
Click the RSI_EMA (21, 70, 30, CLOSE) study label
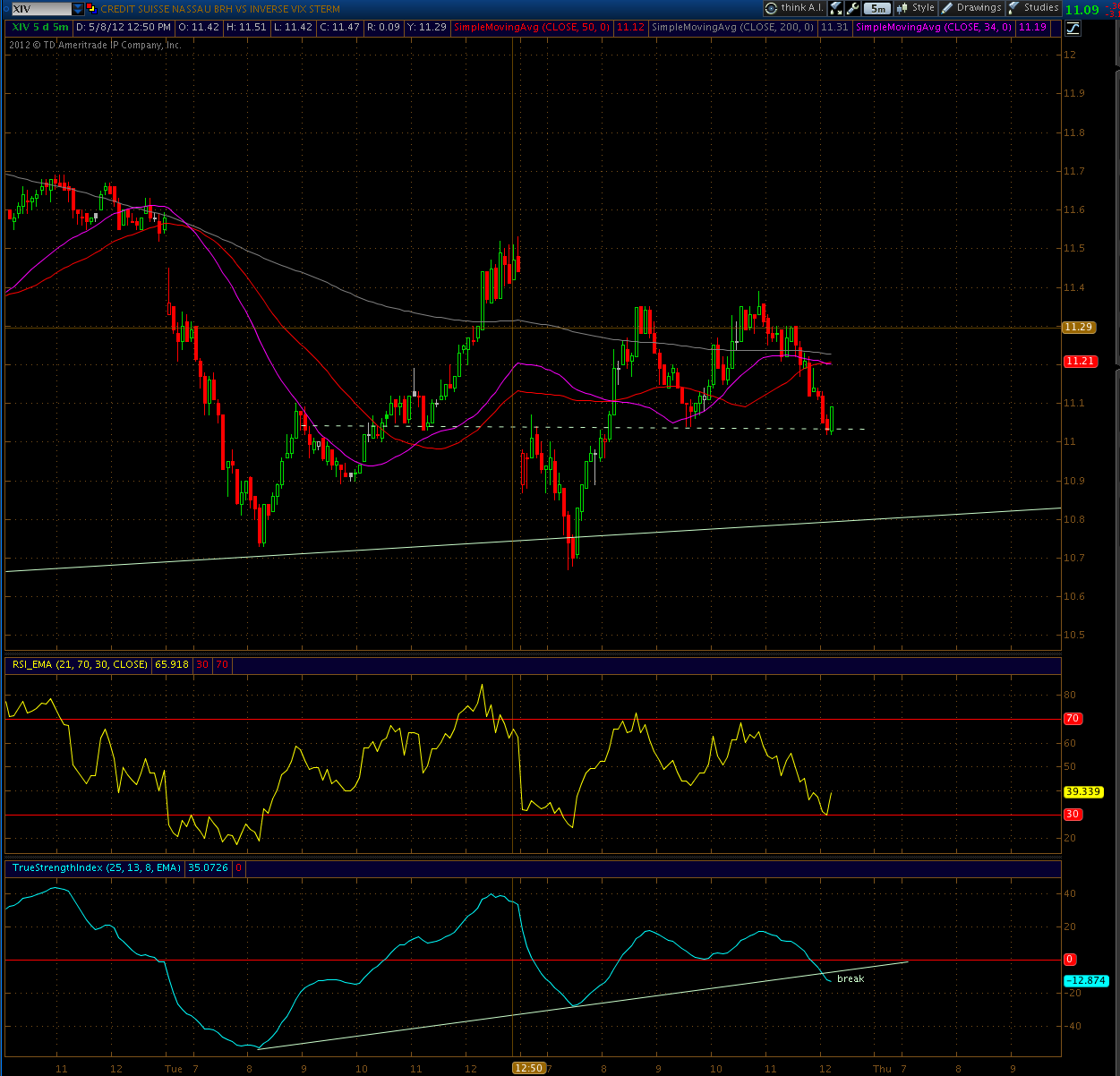coord(79,664)
